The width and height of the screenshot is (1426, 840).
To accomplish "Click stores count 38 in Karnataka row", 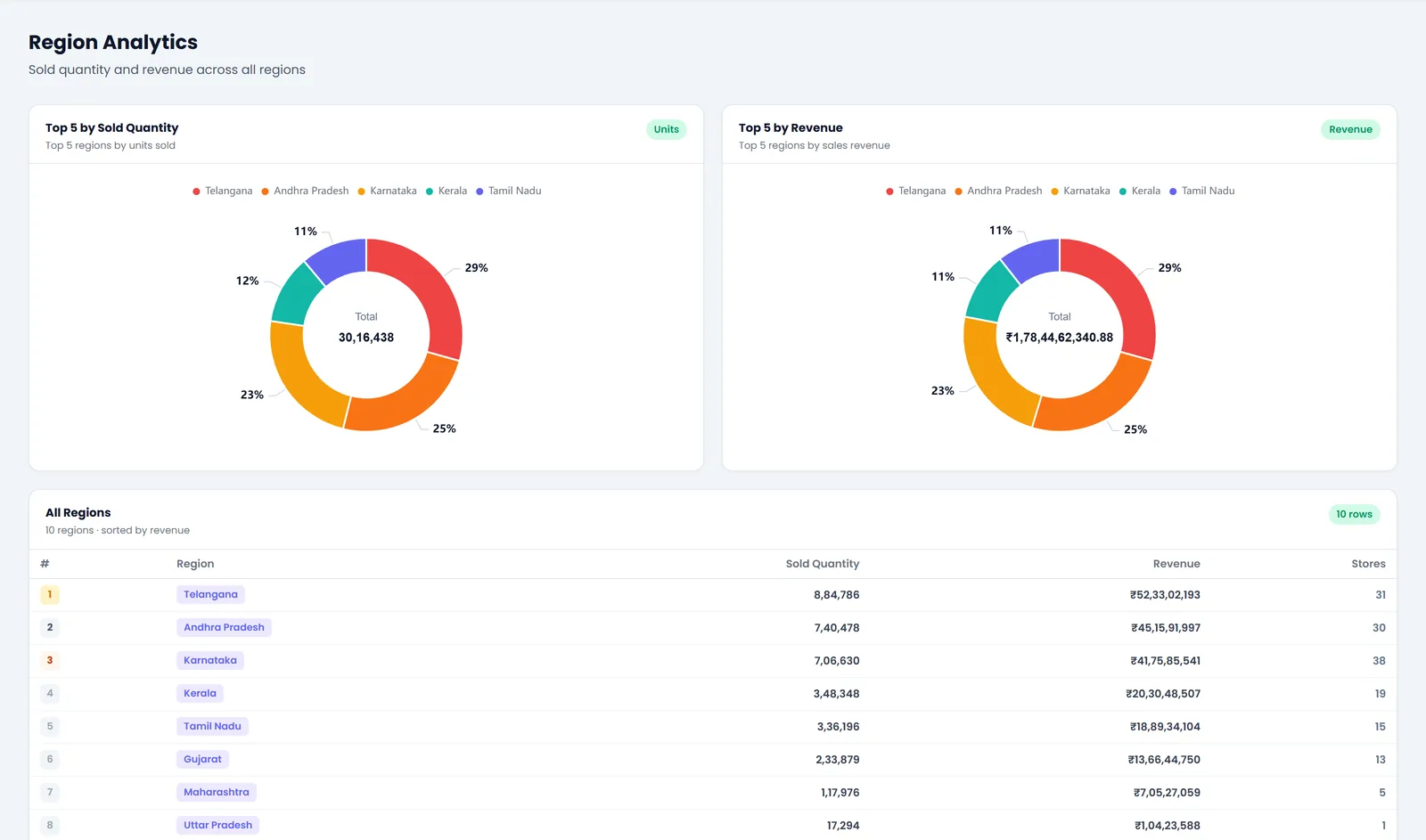I will tap(1379, 661).
